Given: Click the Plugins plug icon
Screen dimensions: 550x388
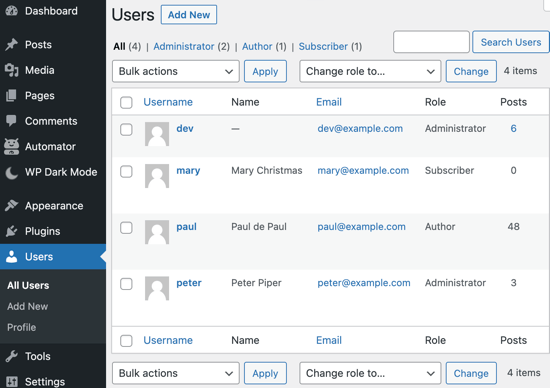Looking at the screenshot, I should coord(12,231).
